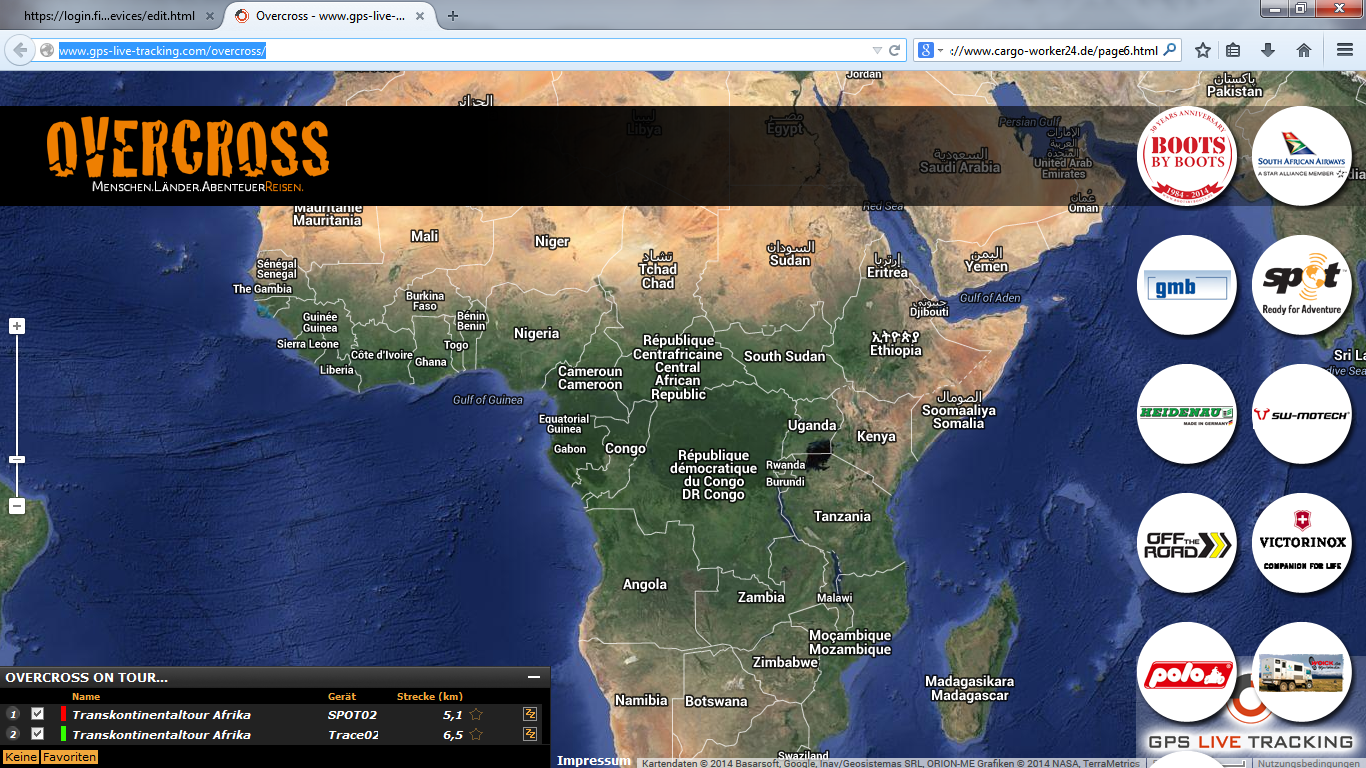Image resolution: width=1366 pixels, height=768 pixels.
Task: Click the map zoom slider handle
Action: click(16, 460)
